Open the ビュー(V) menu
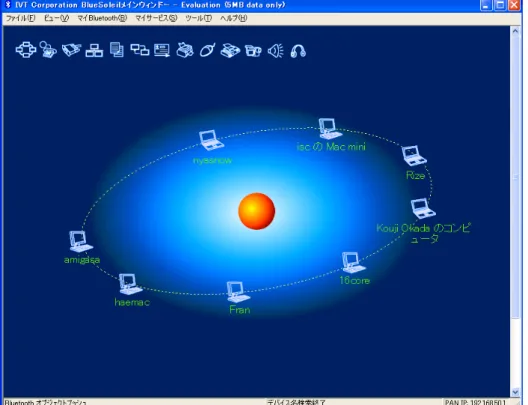528x405 pixels. coord(56,18)
